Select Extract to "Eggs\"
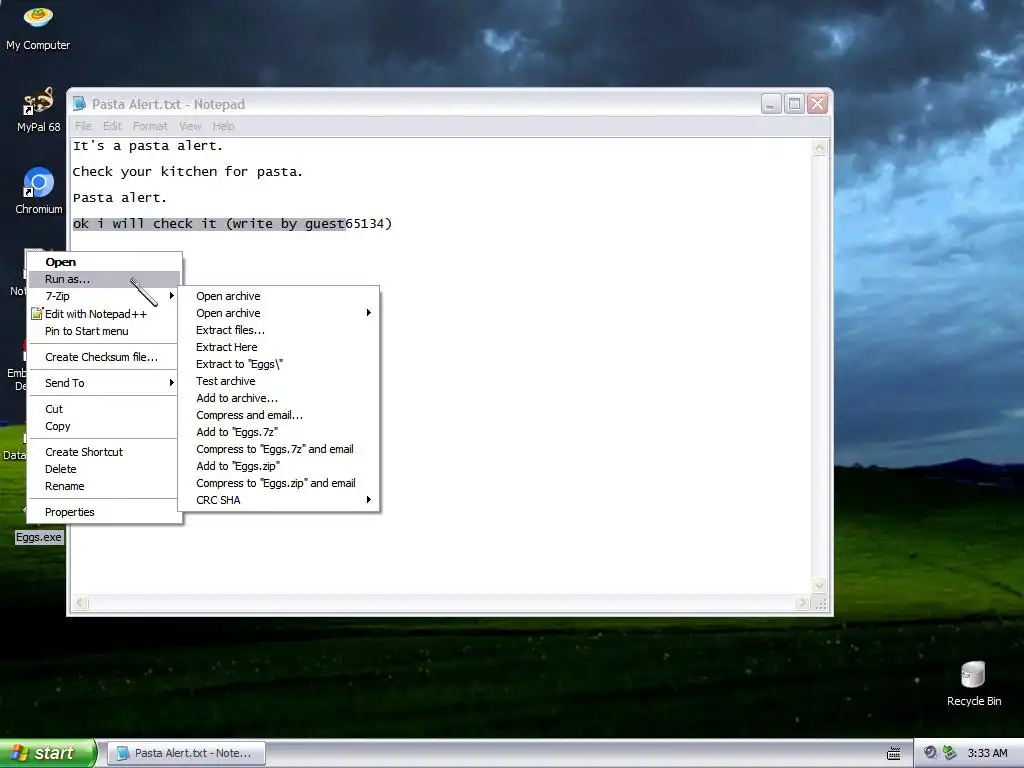This screenshot has height=768, width=1024. [279, 364]
